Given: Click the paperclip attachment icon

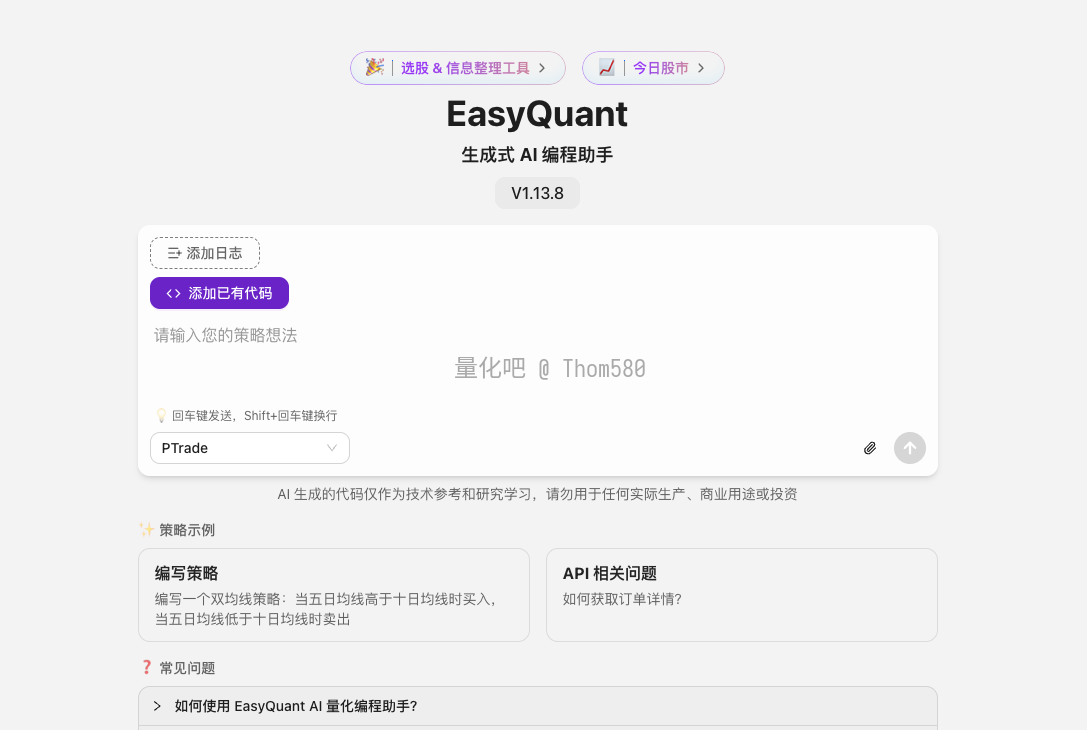Looking at the screenshot, I should pos(870,448).
